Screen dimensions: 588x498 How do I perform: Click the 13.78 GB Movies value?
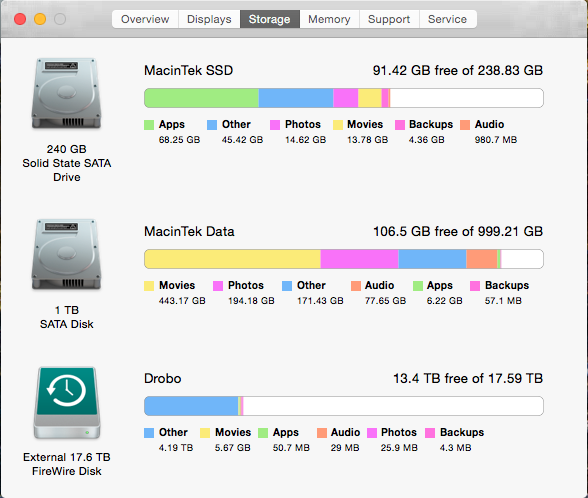tap(368, 140)
